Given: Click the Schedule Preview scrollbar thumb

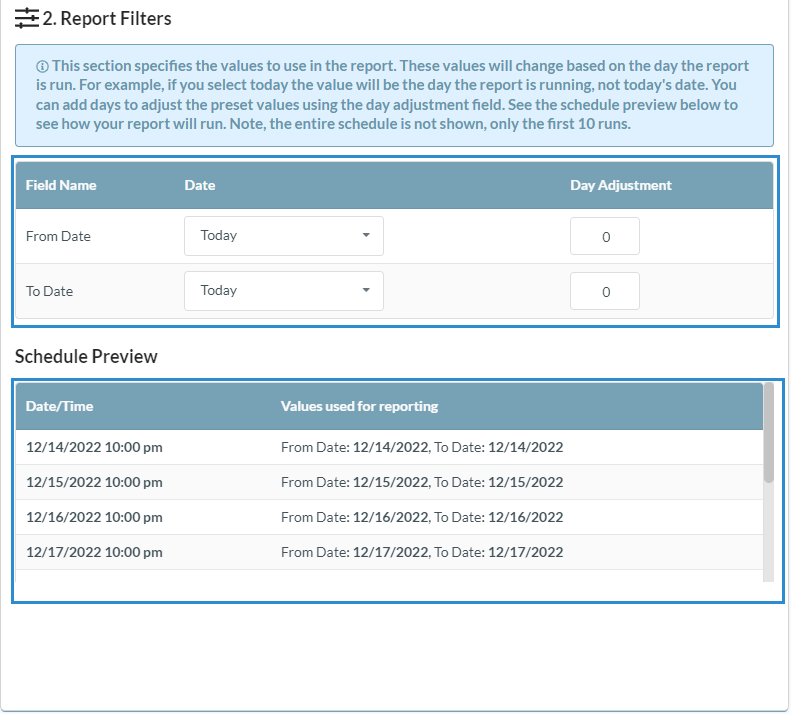Looking at the screenshot, I should 768,432.
